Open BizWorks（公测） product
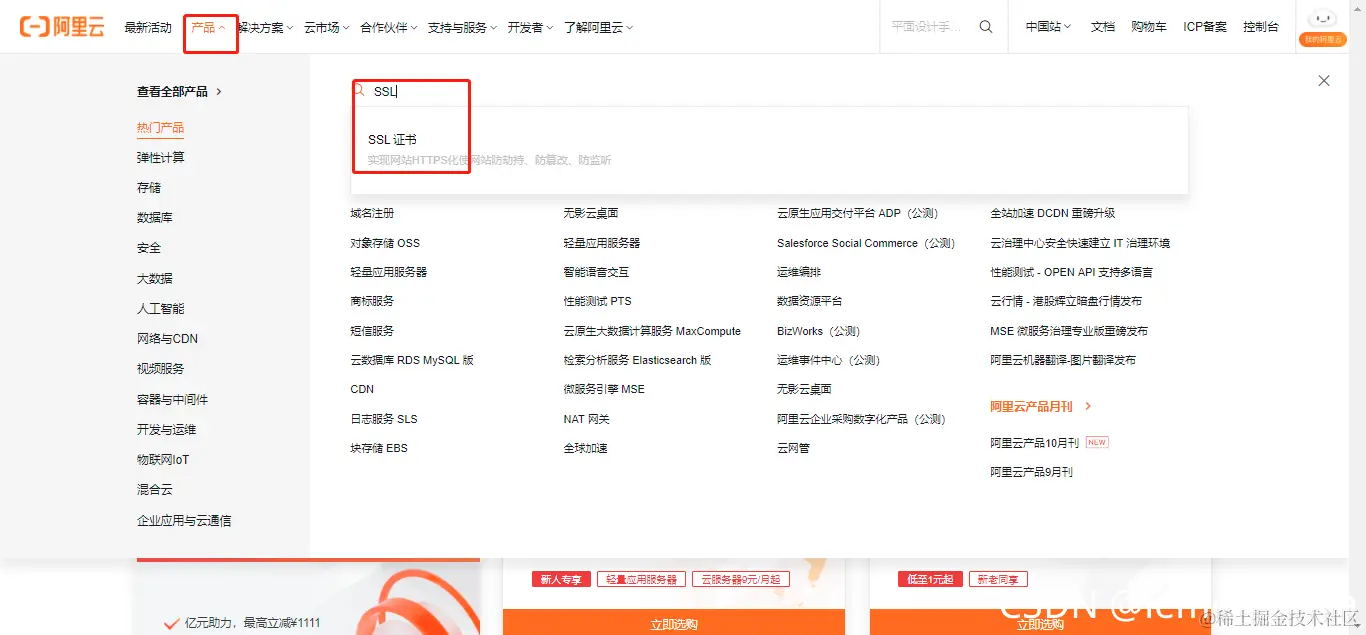The height and width of the screenshot is (635, 1366). (819, 331)
